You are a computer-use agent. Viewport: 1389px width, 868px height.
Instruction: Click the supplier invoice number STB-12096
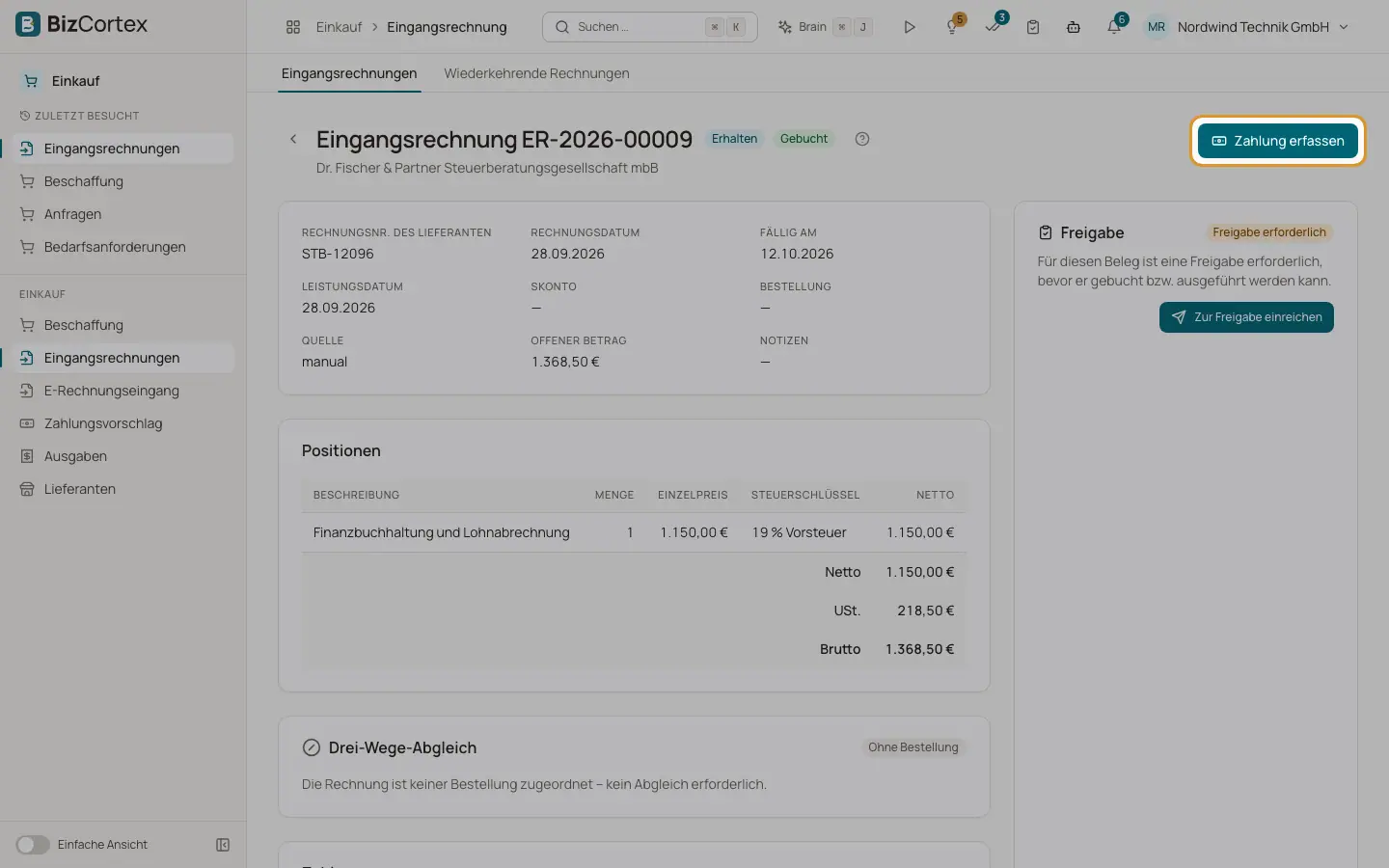338,254
